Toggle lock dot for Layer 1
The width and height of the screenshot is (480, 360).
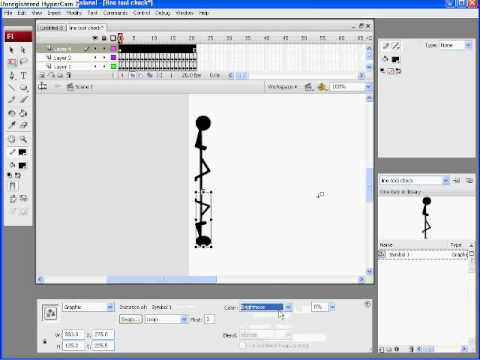[x=104, y=66]
